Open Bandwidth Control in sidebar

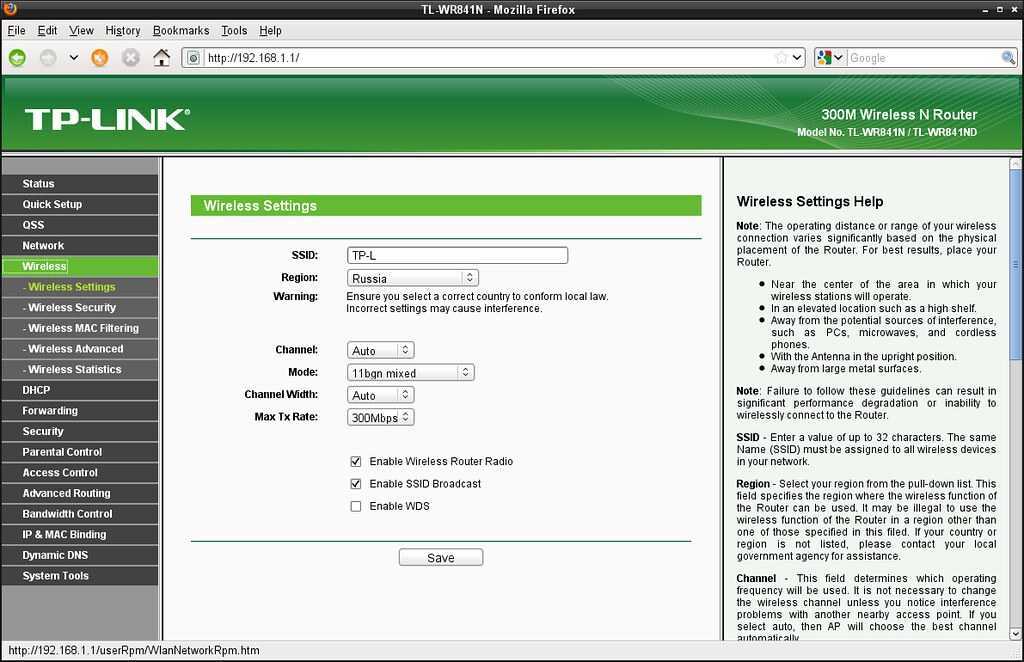pyautogui.click(x=80, y=514)
